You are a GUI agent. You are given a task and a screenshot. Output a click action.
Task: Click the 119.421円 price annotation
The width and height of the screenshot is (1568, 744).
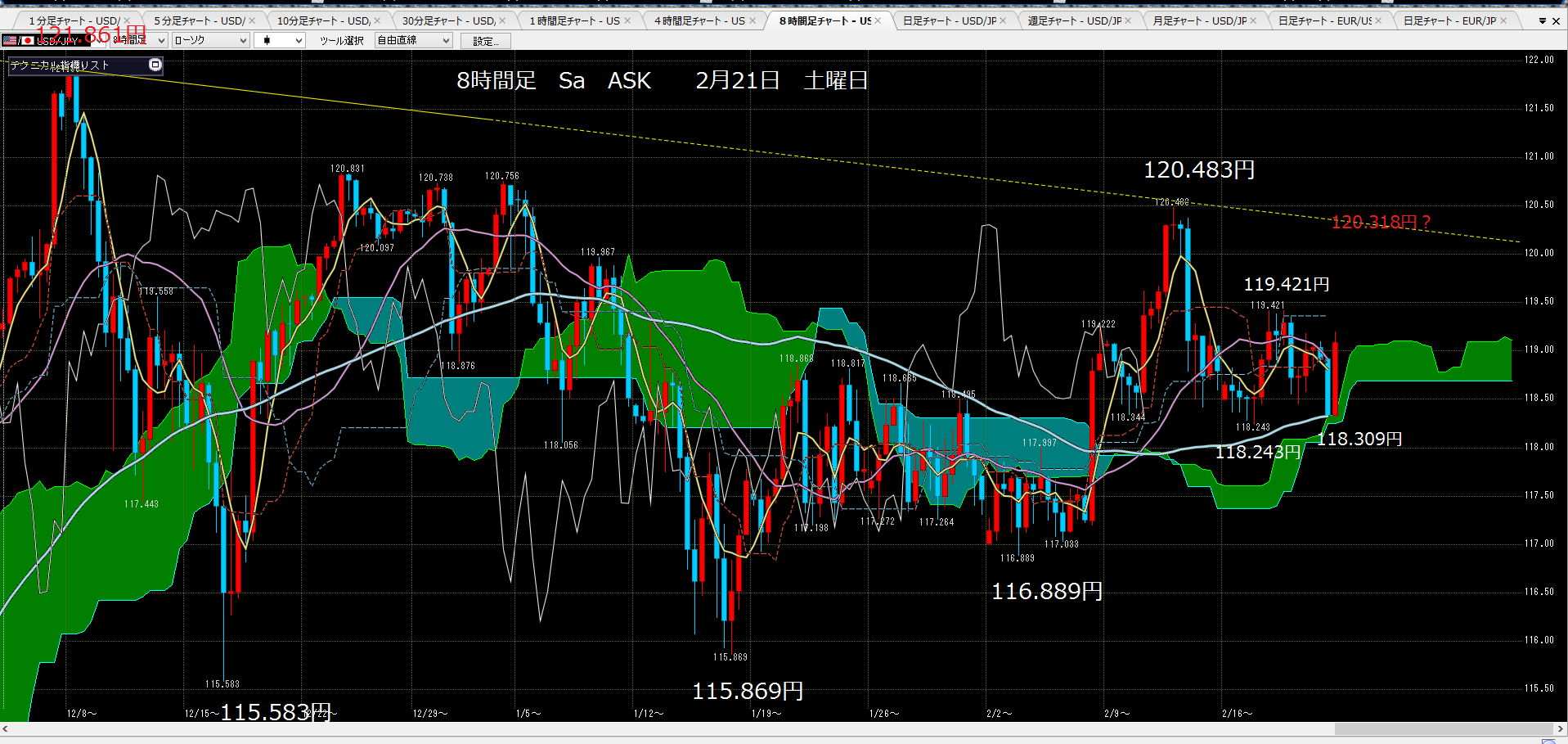click(x=1287, y=284)
